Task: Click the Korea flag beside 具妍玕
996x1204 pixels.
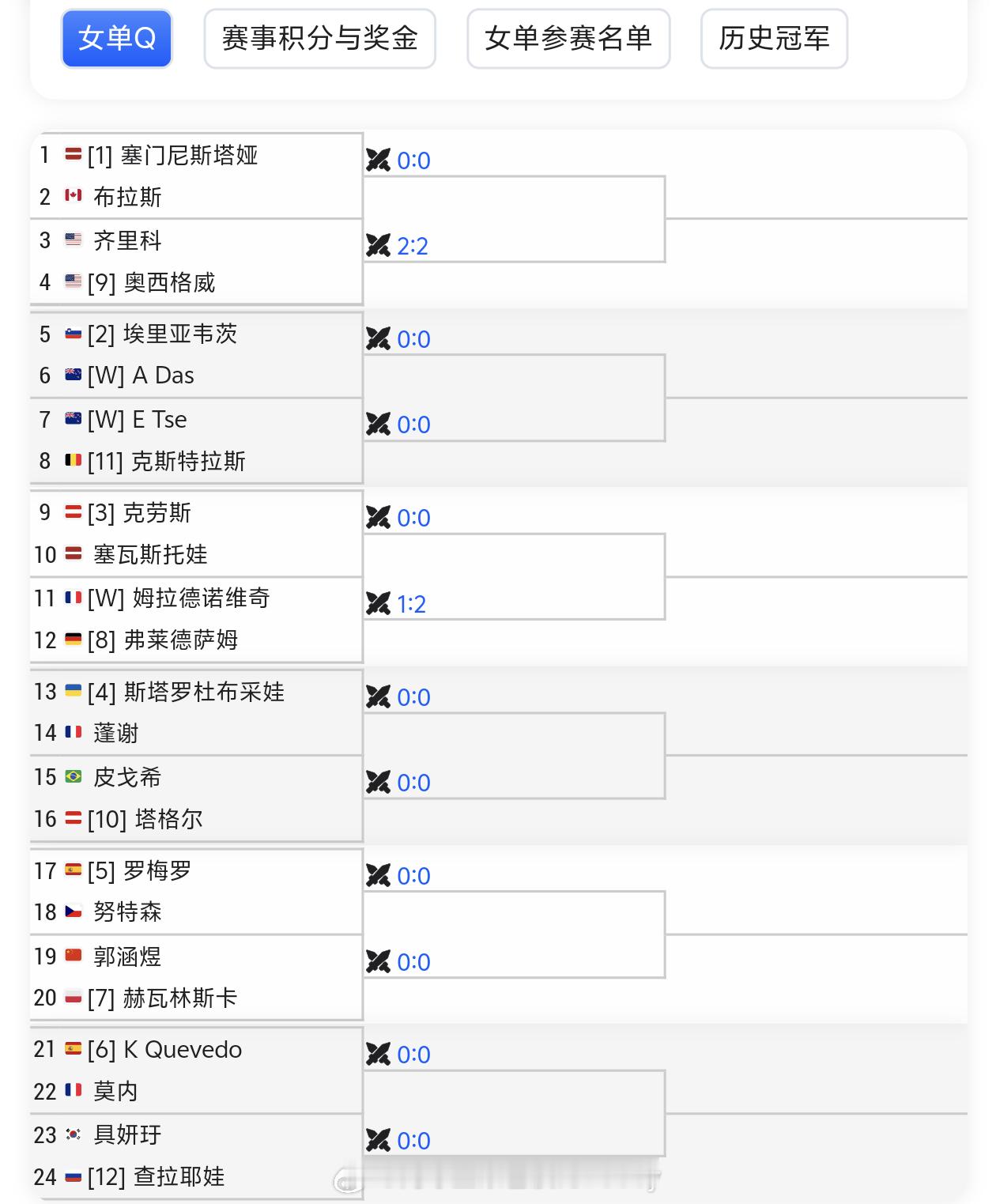Action: click(74, 1134)
